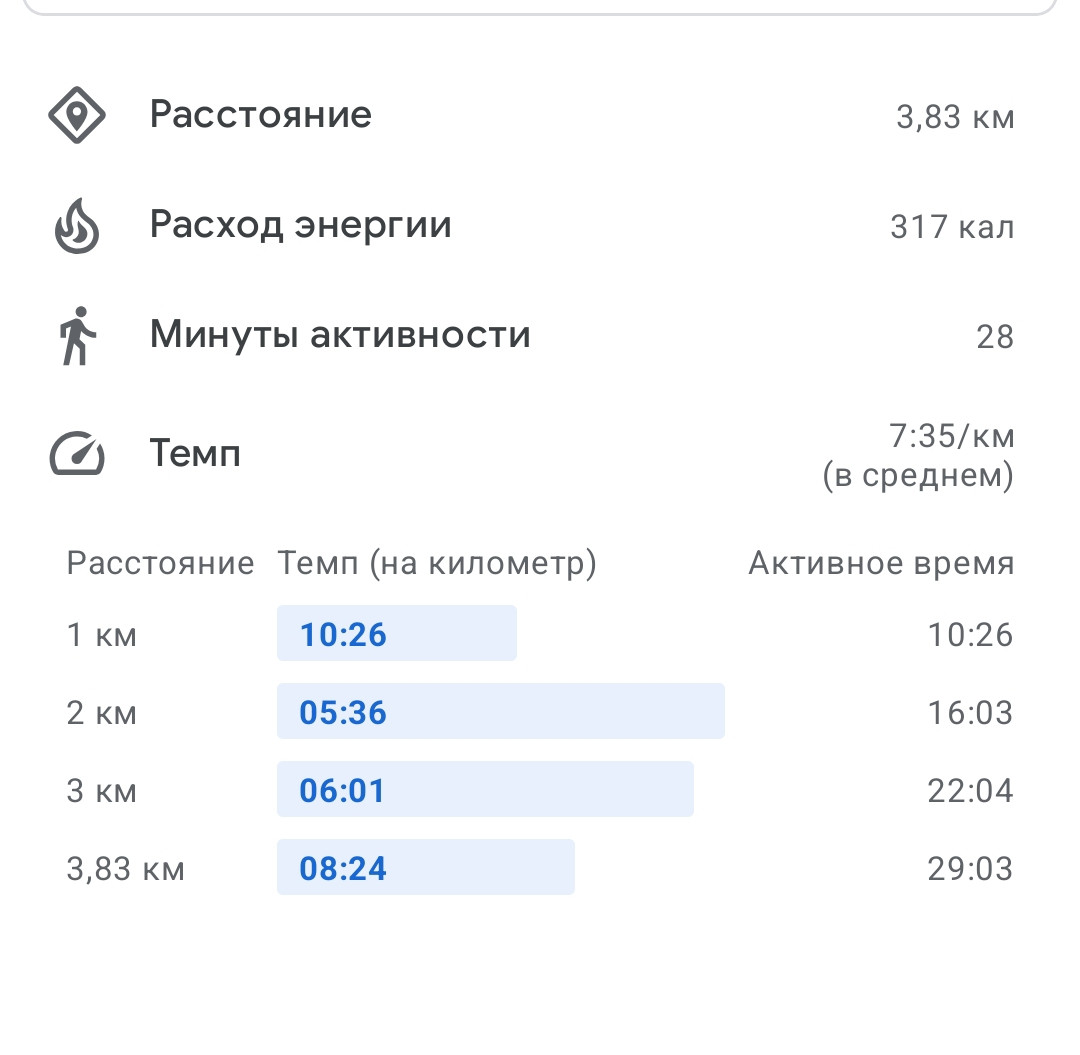
Task: Tap the Темп (на километр) column header
Action: pyautogui.click(x=437, y=564)
